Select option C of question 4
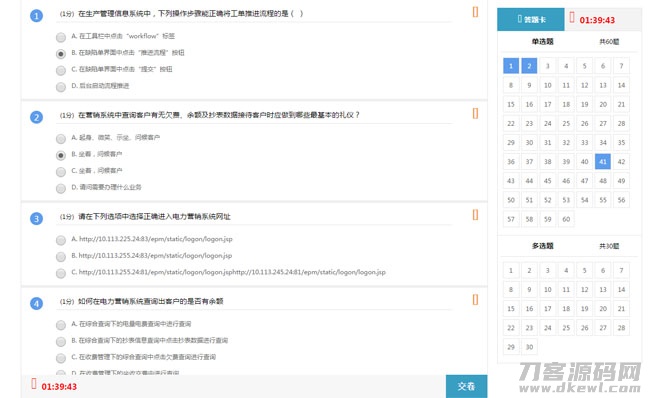The height and width of the screenshot is (398, 650). pos(61,358)
